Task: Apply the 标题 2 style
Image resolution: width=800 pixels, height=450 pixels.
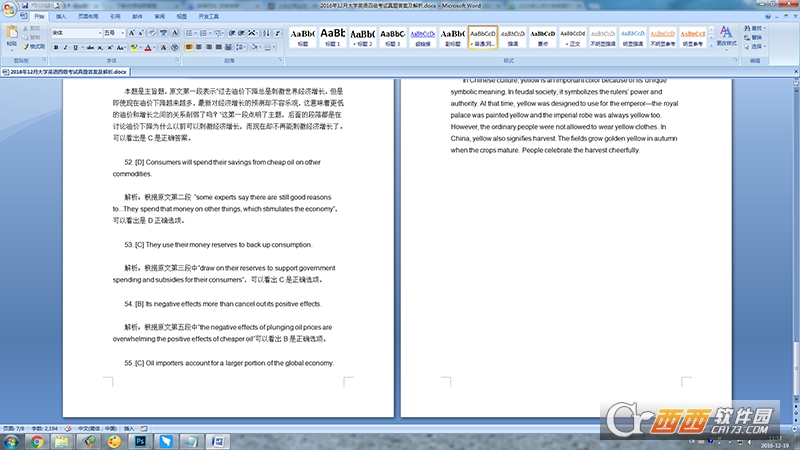Action: click(363, 37)
